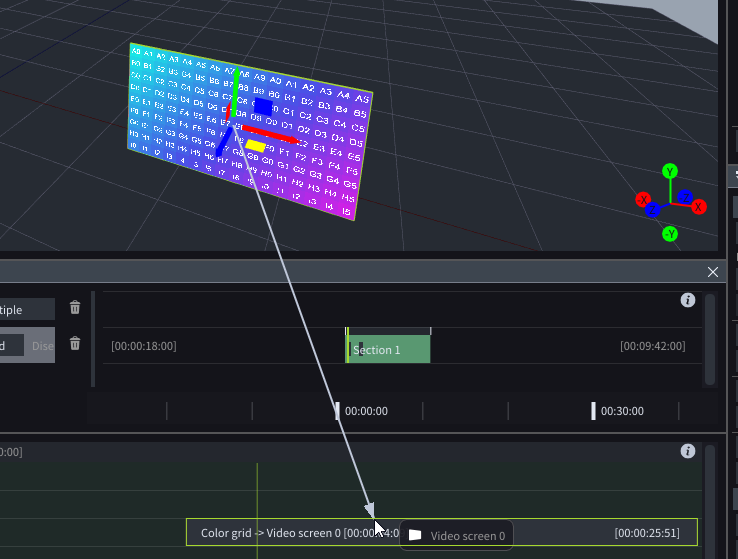The width and height of the screenshot is (738, 559).
Task: Select the Section 1 block
Action: [x=389, y=349]
